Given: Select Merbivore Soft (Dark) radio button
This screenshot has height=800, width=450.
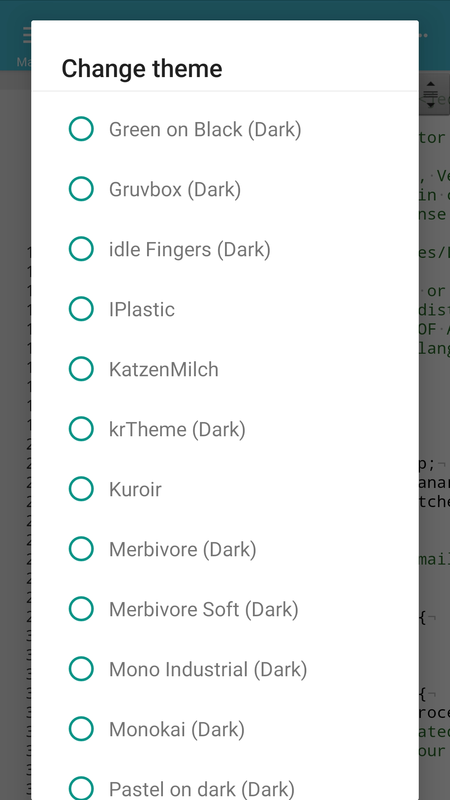Looking at the screenshot, I should (81, 609).
